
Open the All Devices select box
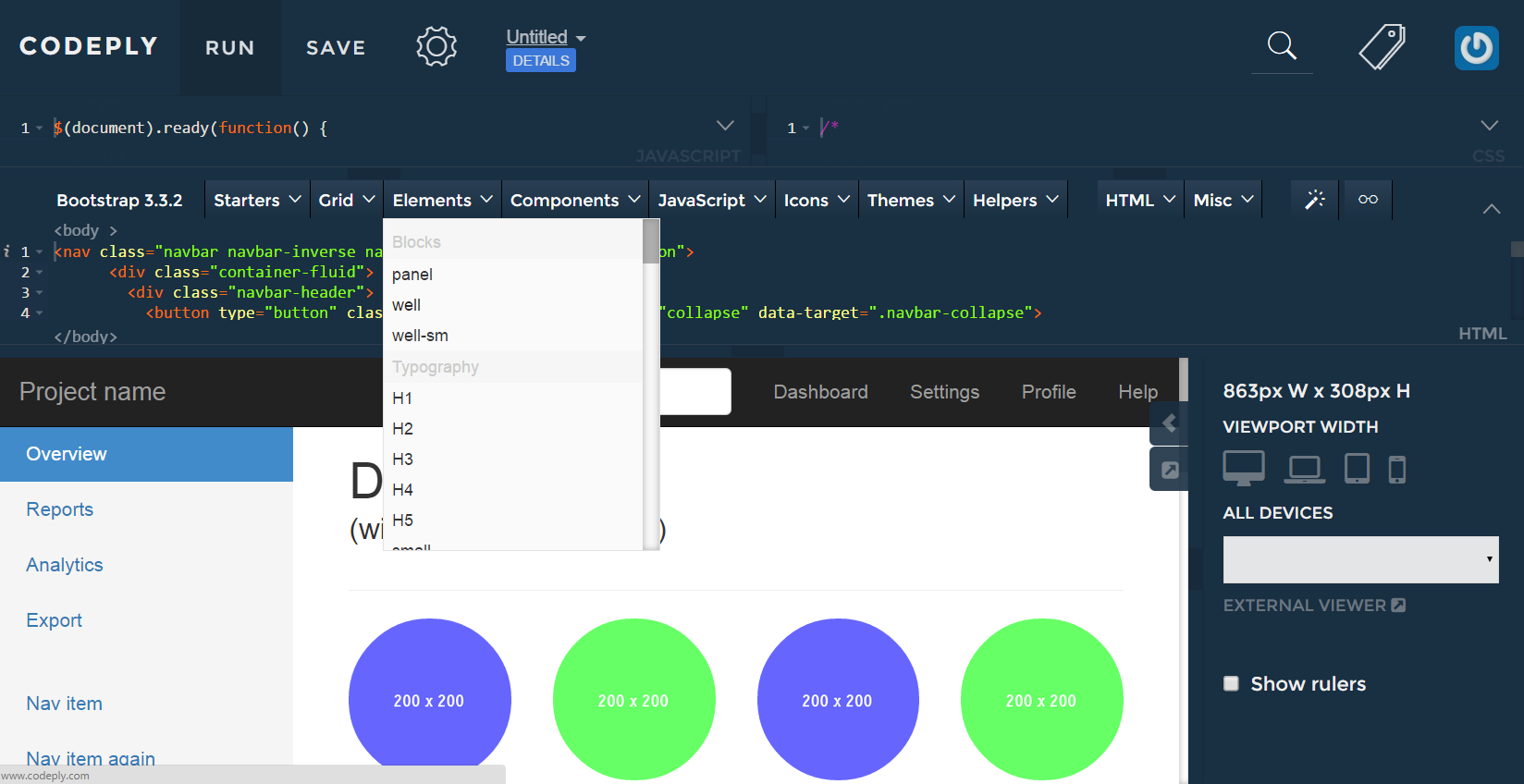click(x=1360, y=559)
